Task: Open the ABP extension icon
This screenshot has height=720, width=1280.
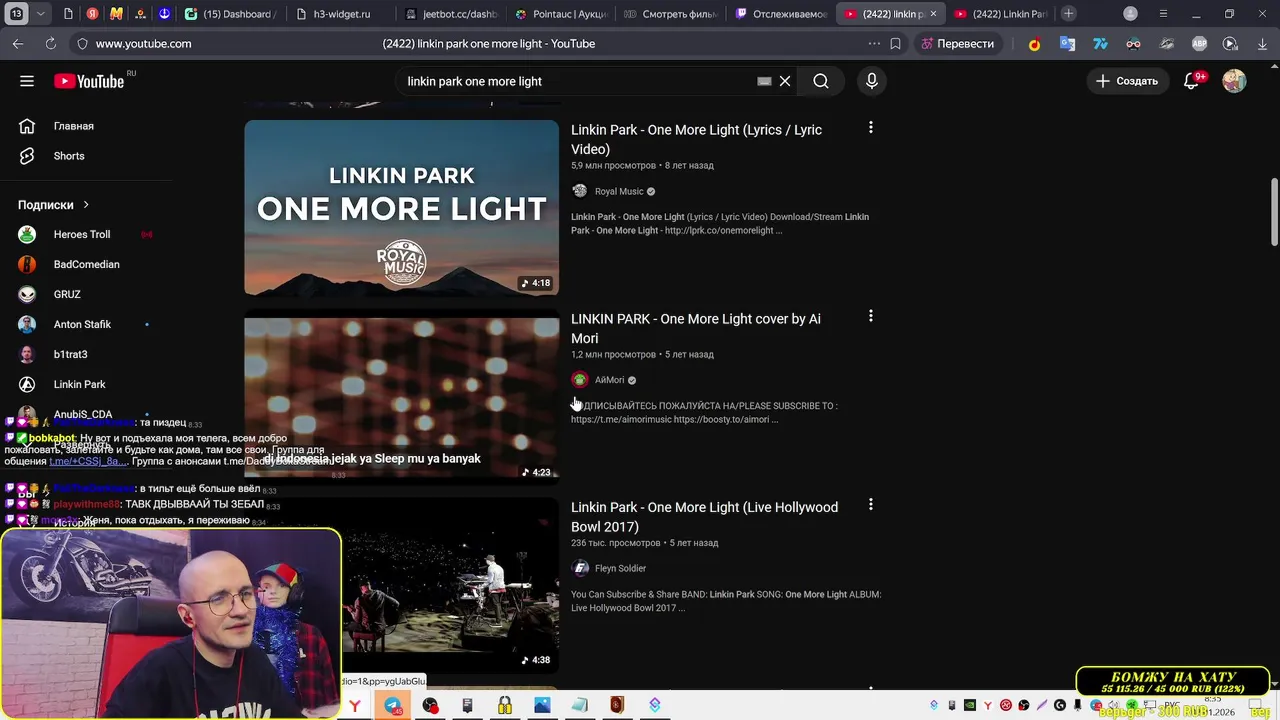Action: point(1199,44)
